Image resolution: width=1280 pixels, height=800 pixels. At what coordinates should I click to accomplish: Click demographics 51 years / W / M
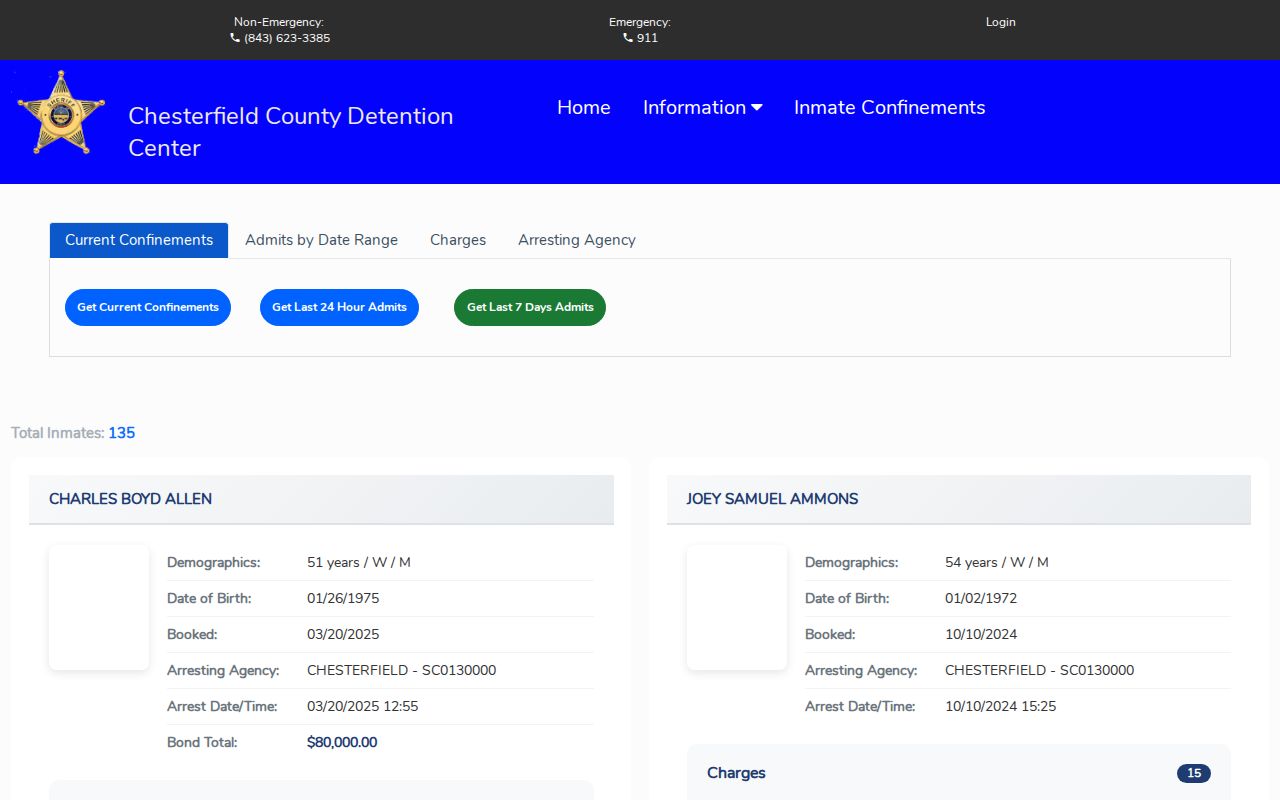(359, 562)
